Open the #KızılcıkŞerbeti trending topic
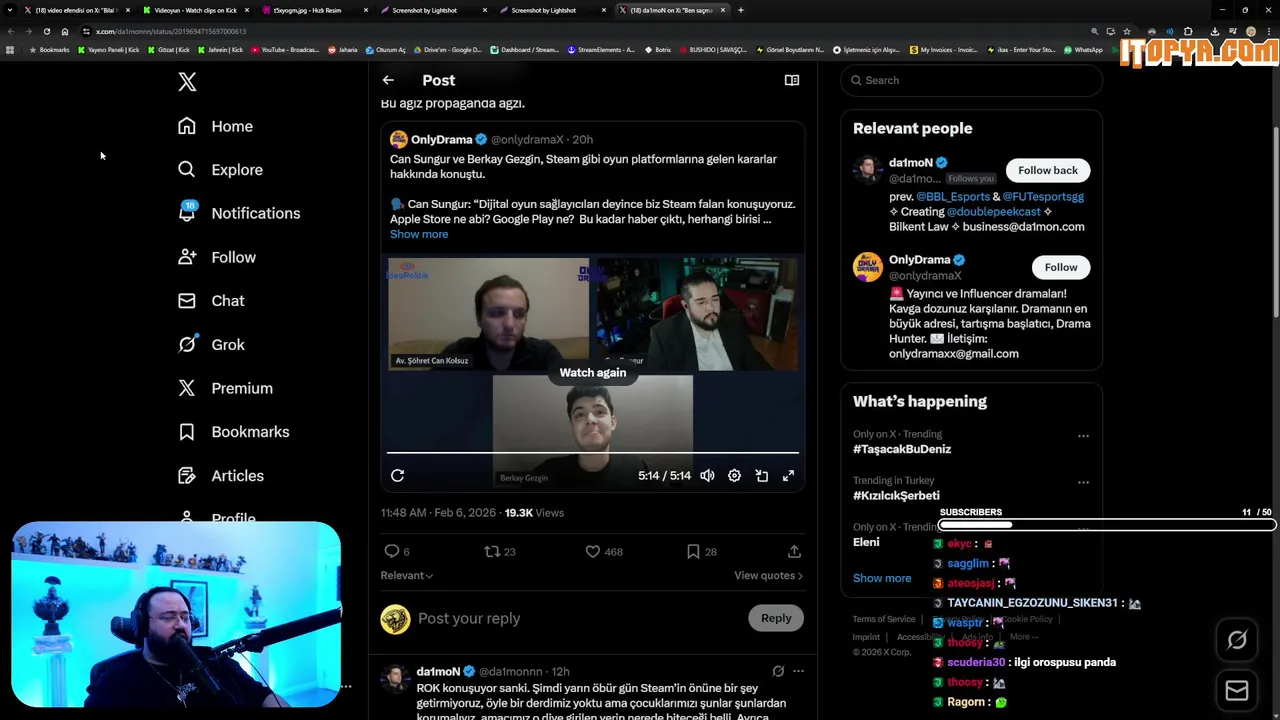Viewport: 1280px width, 720px height. coord(896,496)
